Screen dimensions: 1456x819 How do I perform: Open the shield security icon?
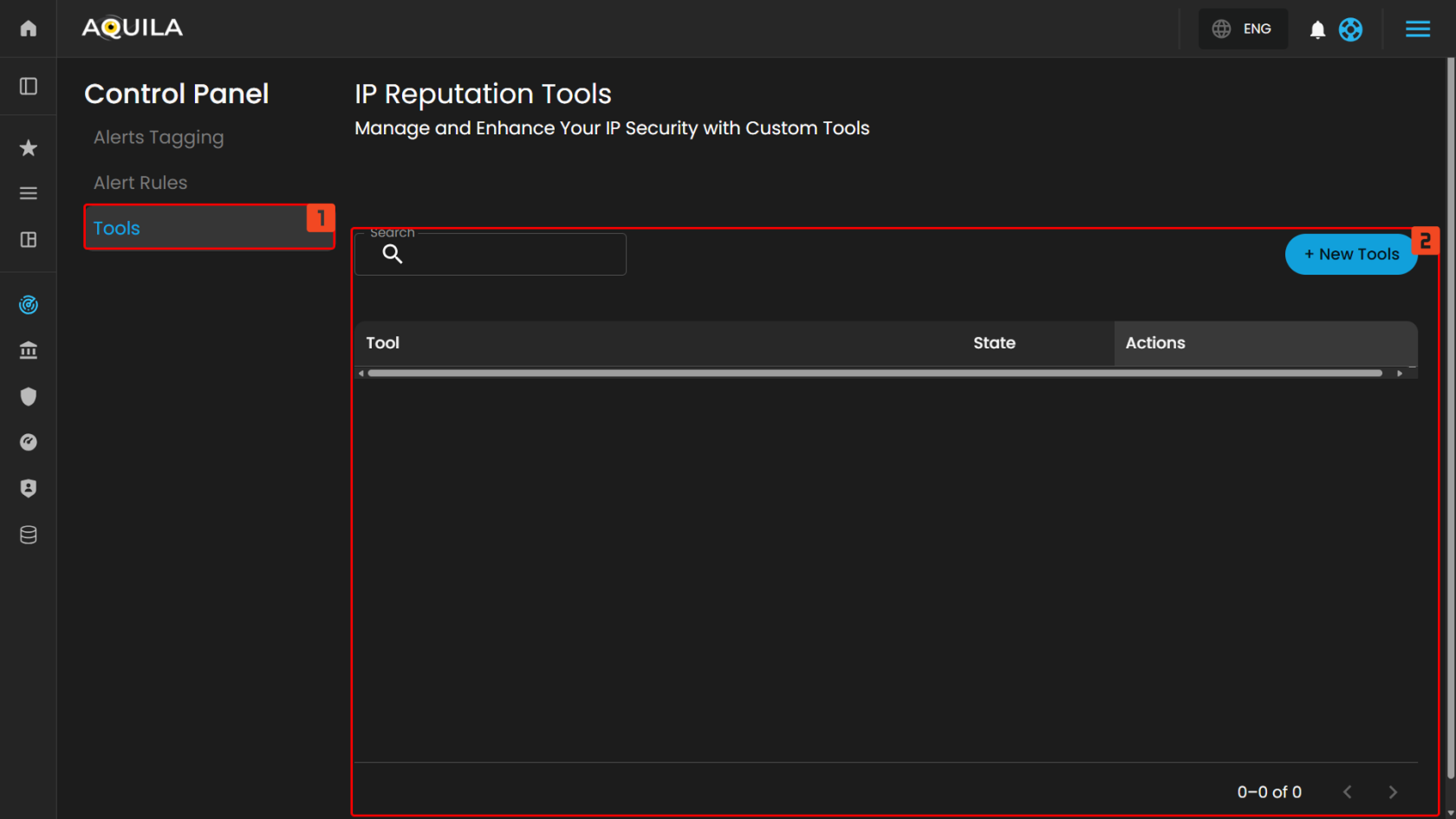(29, 396)
